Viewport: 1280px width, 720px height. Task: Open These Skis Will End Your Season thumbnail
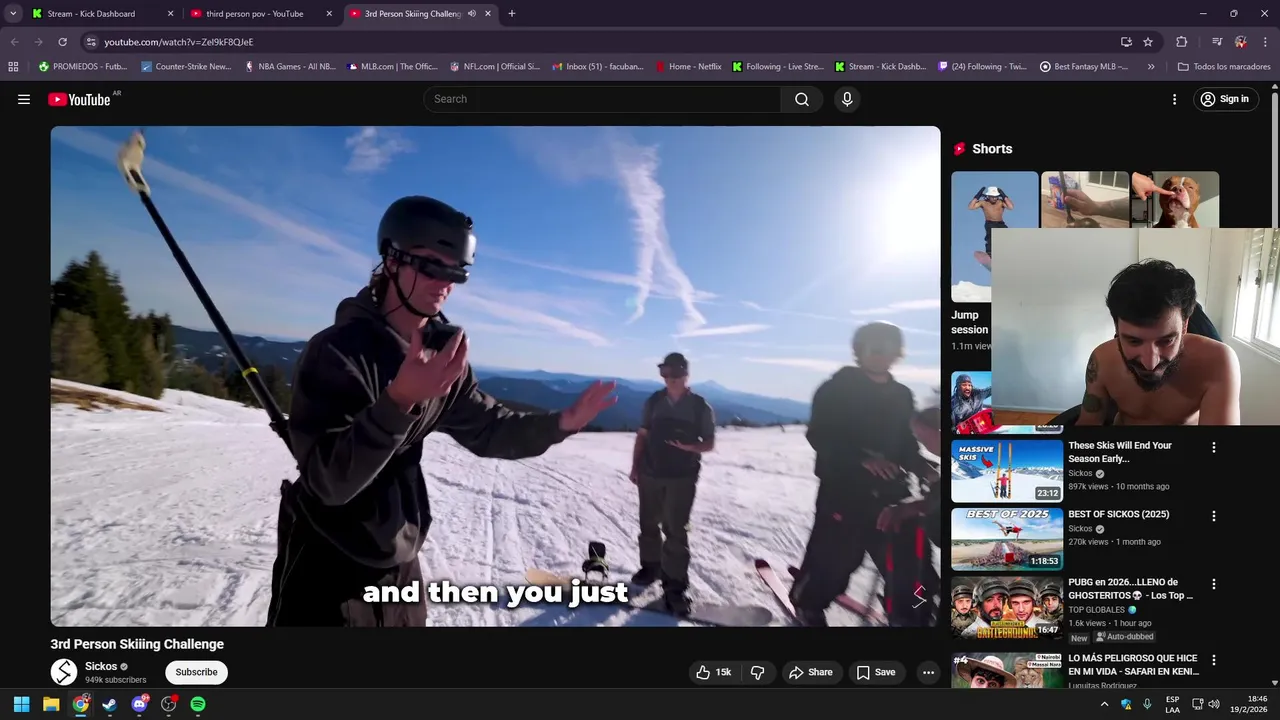click(x=1007, y=471)
